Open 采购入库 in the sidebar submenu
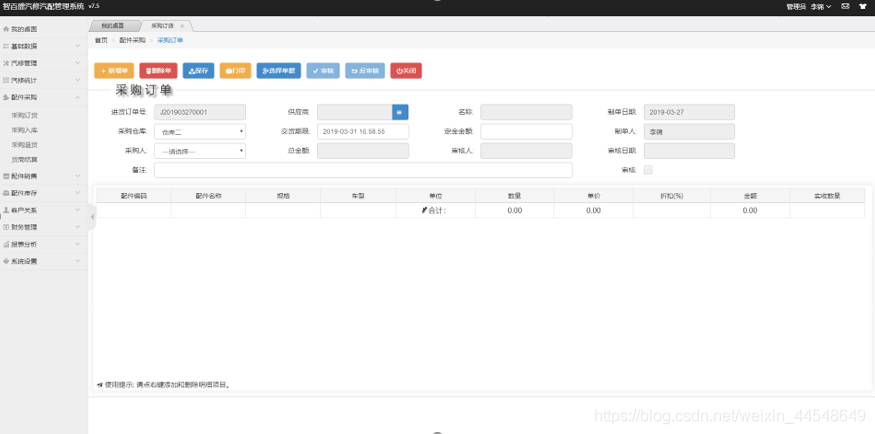The height and width of the screenshot is (434, 875). click(x=25, y=130)
